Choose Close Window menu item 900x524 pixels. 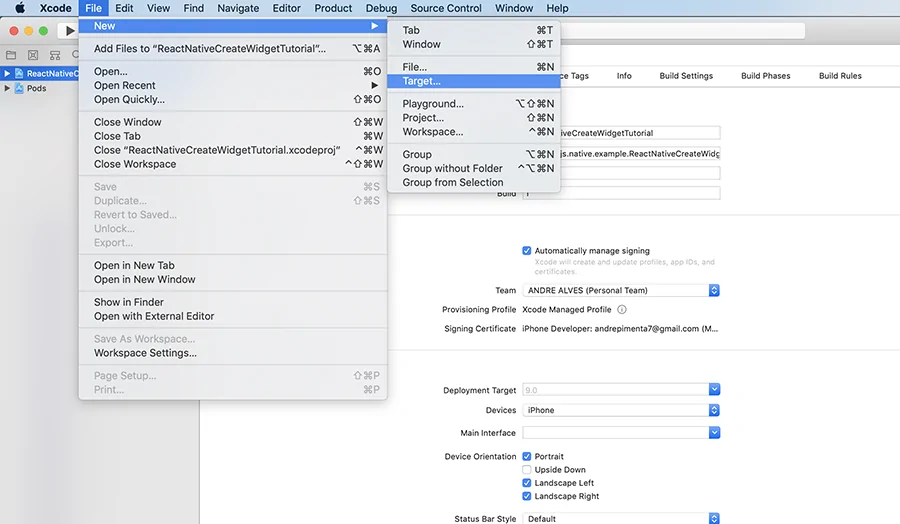[x=232, y=122]
